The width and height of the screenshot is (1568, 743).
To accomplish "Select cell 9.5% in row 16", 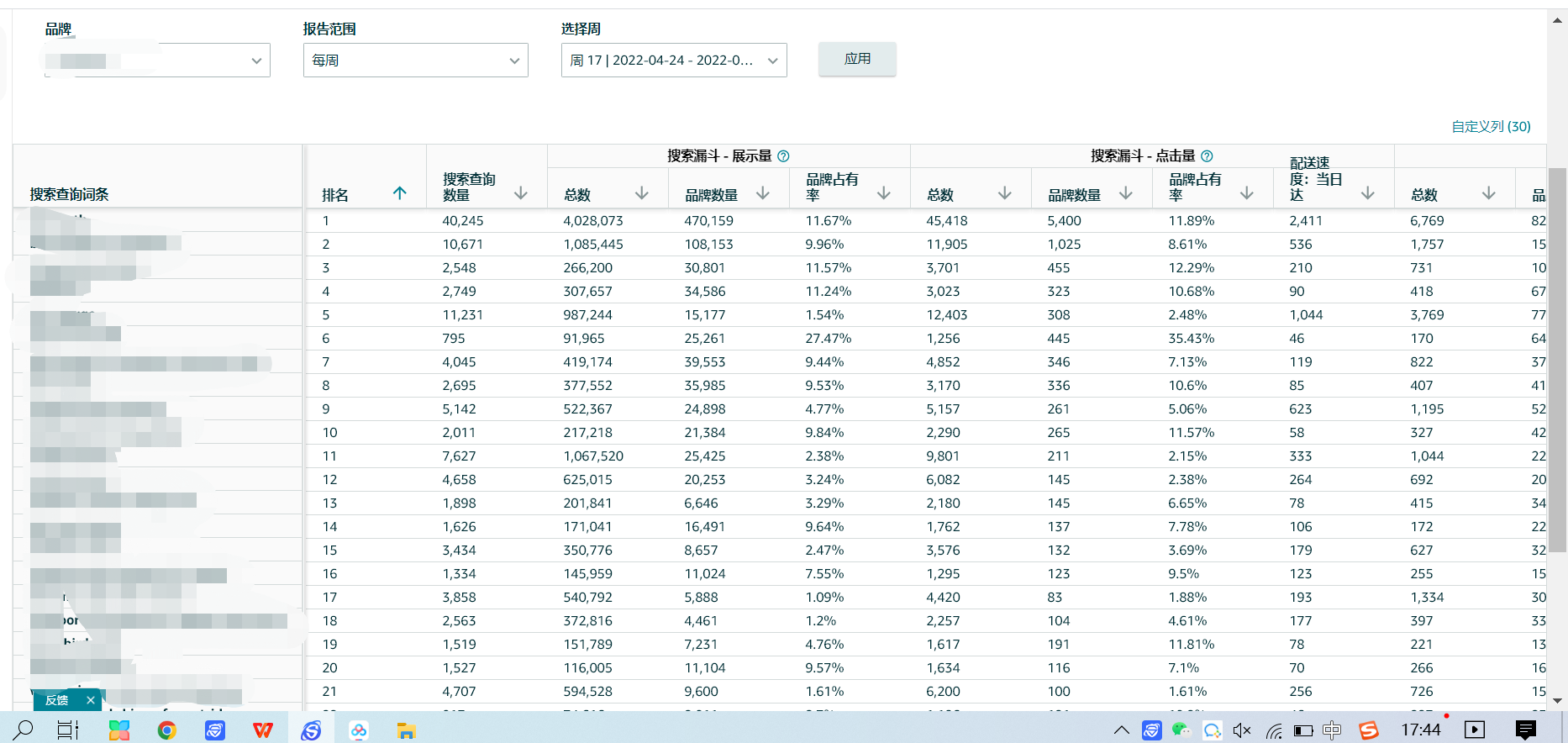I will tap(1183, 574).
